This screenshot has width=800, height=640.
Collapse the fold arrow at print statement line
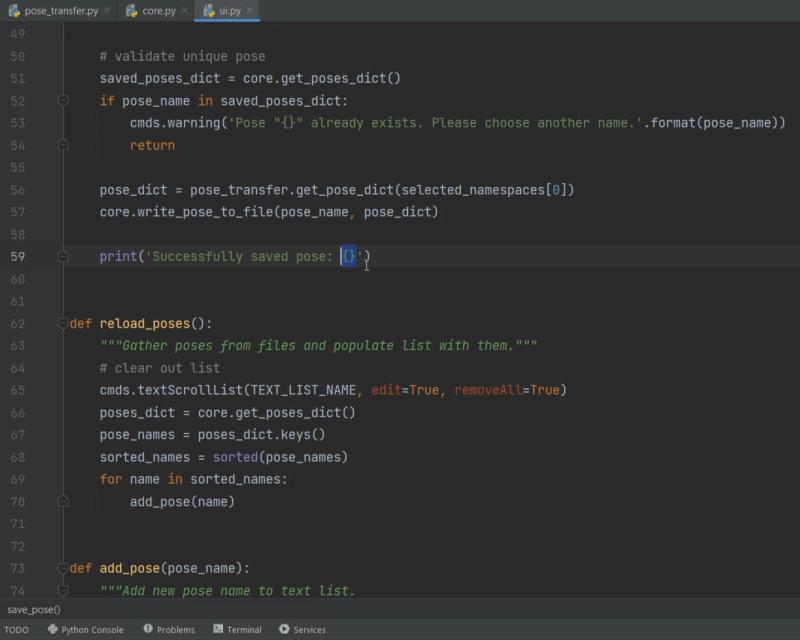[63, 256]
